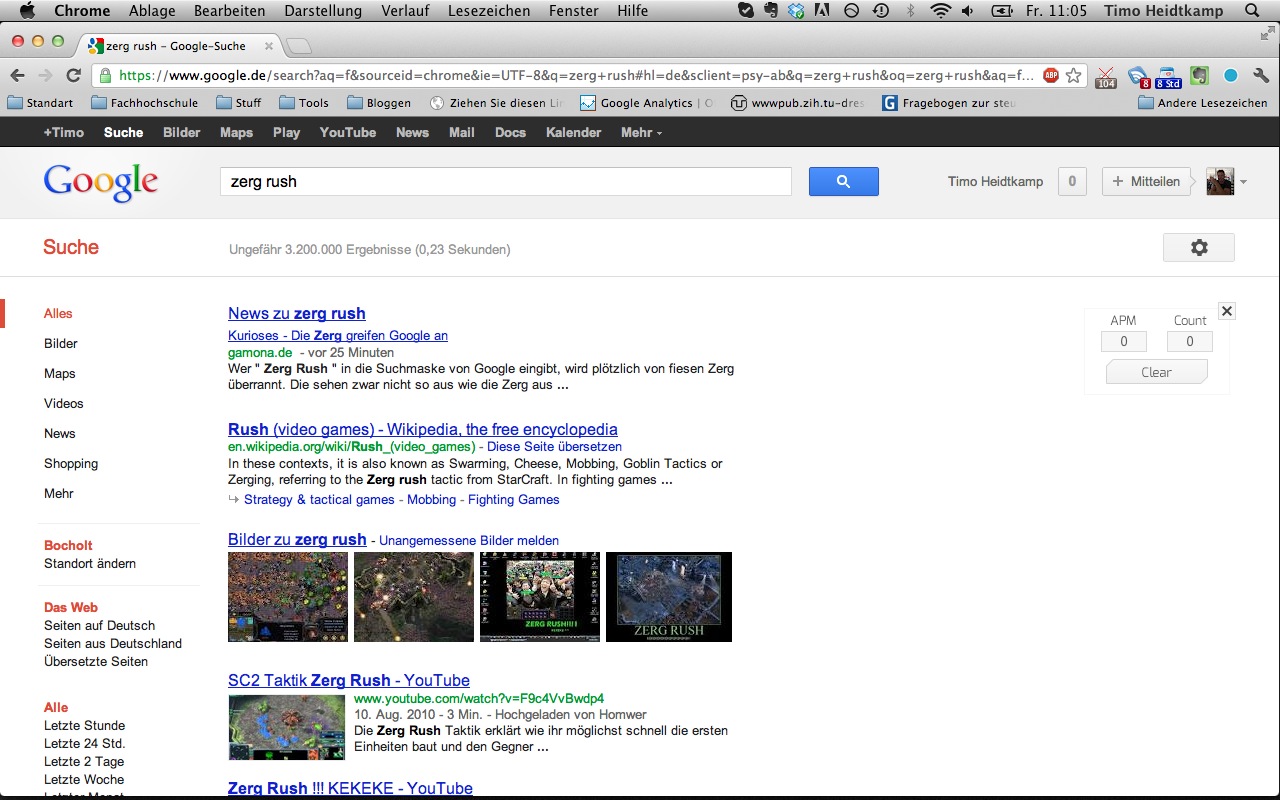1280x800 pixels.
Task: Open the Tools bookmark folder
Action: pos(304,103)
